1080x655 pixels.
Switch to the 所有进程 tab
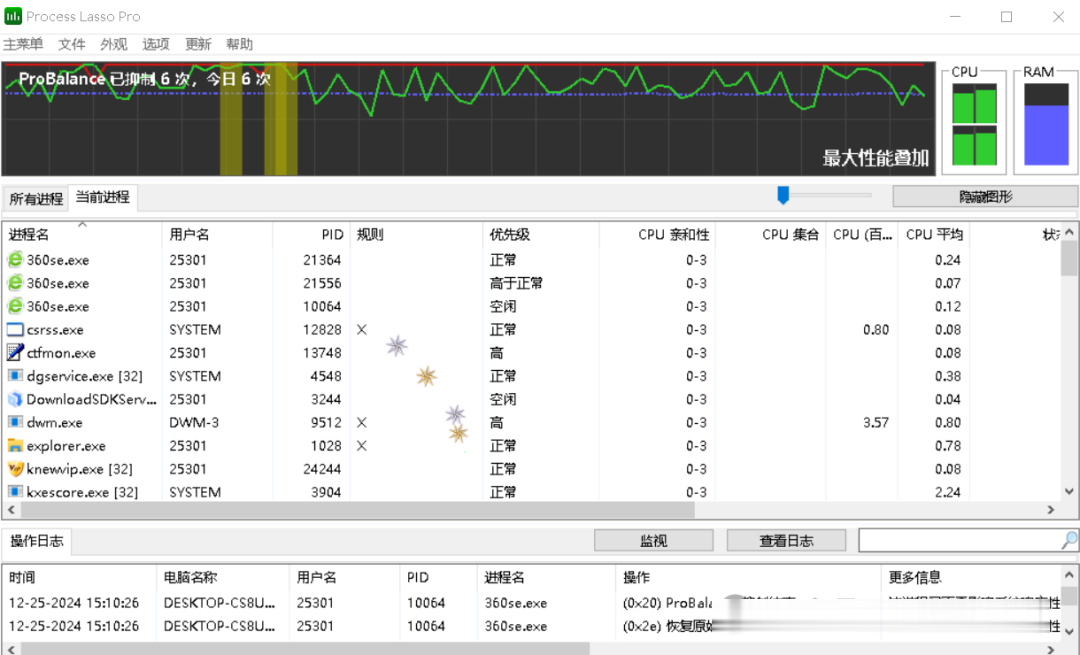(x=36, y=199)
